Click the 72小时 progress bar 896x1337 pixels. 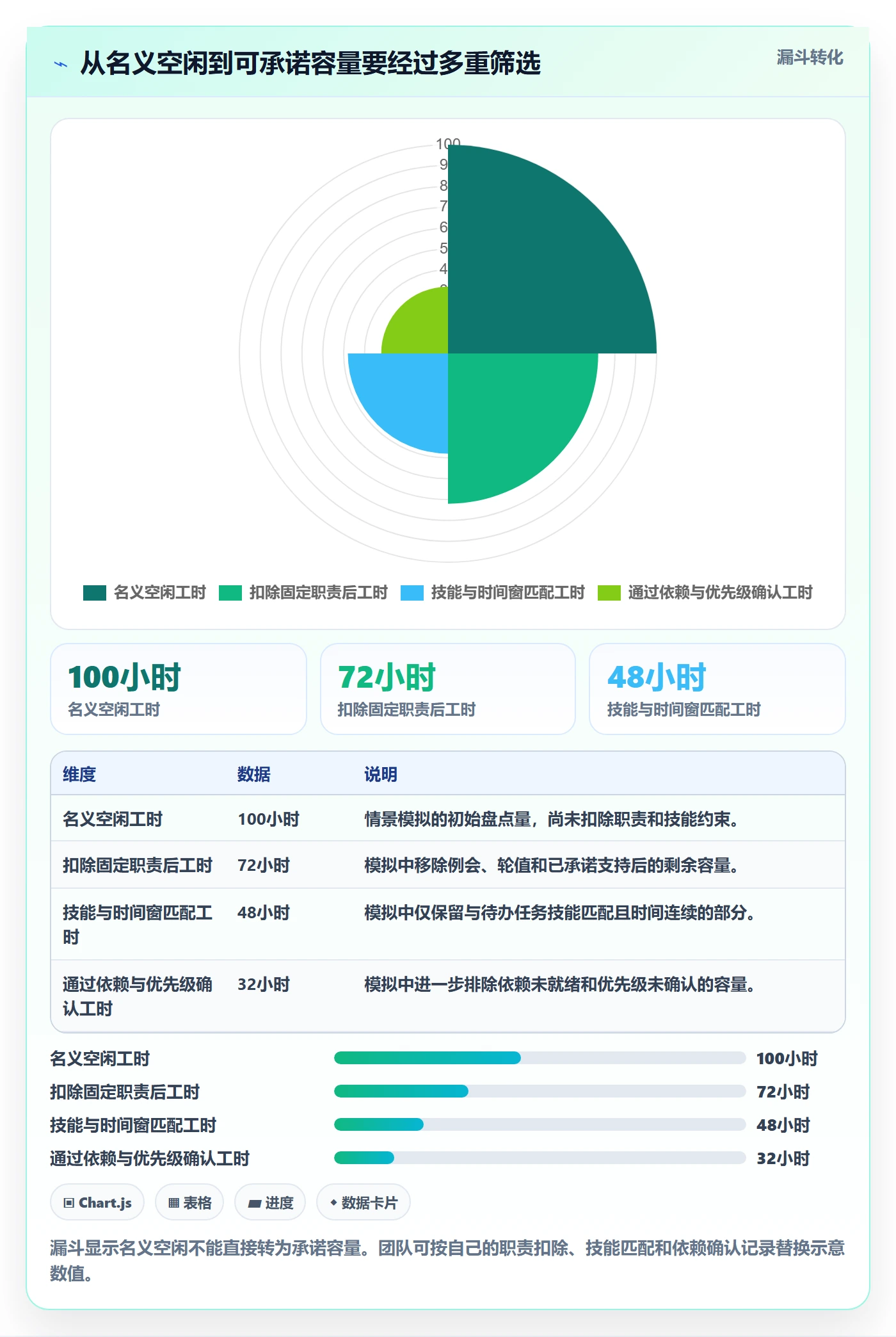tap(540, 1091)
